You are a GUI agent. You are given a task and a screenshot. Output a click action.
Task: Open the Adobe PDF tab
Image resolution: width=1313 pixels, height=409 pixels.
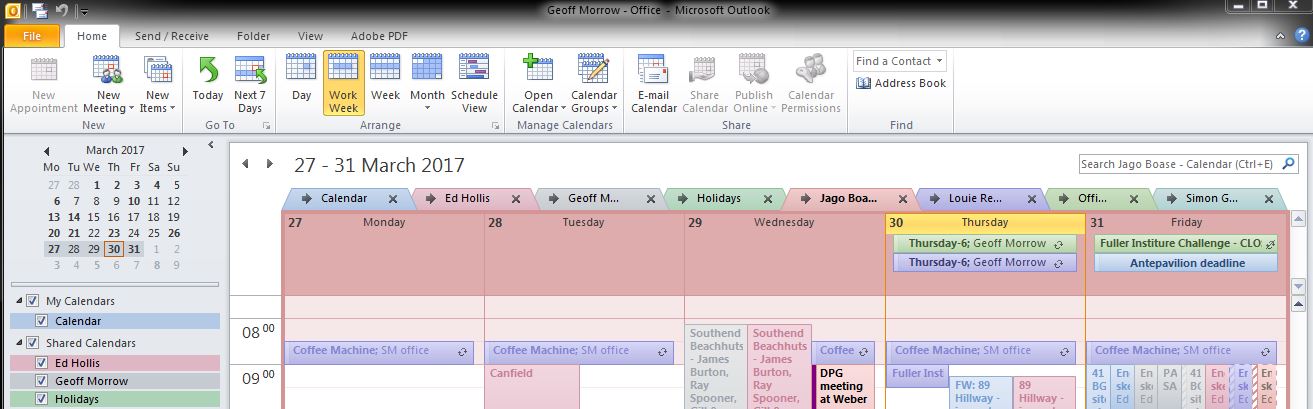click(x=379, y=36)
